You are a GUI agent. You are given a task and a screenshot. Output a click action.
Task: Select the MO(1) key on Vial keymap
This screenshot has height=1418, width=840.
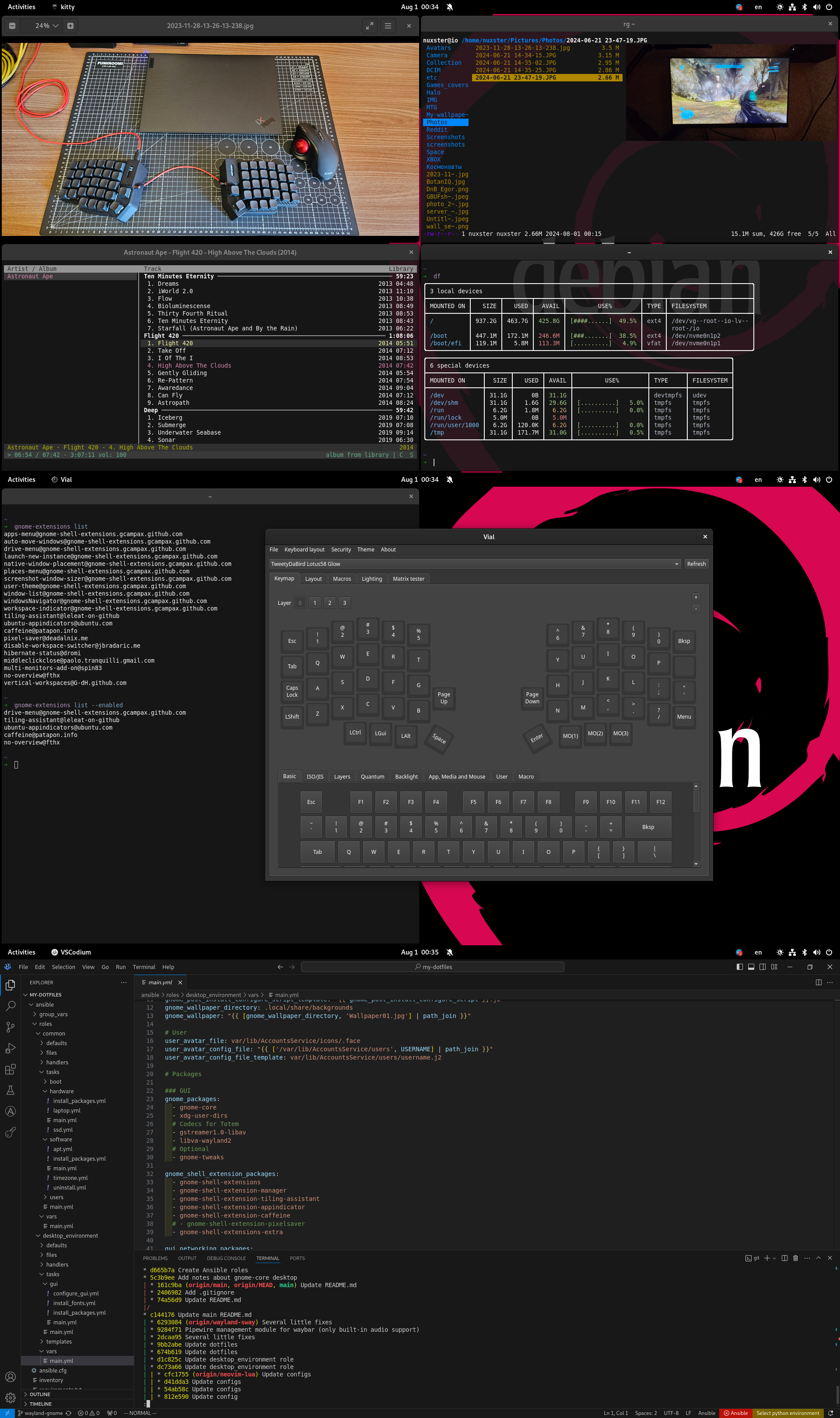coord(570,736)
